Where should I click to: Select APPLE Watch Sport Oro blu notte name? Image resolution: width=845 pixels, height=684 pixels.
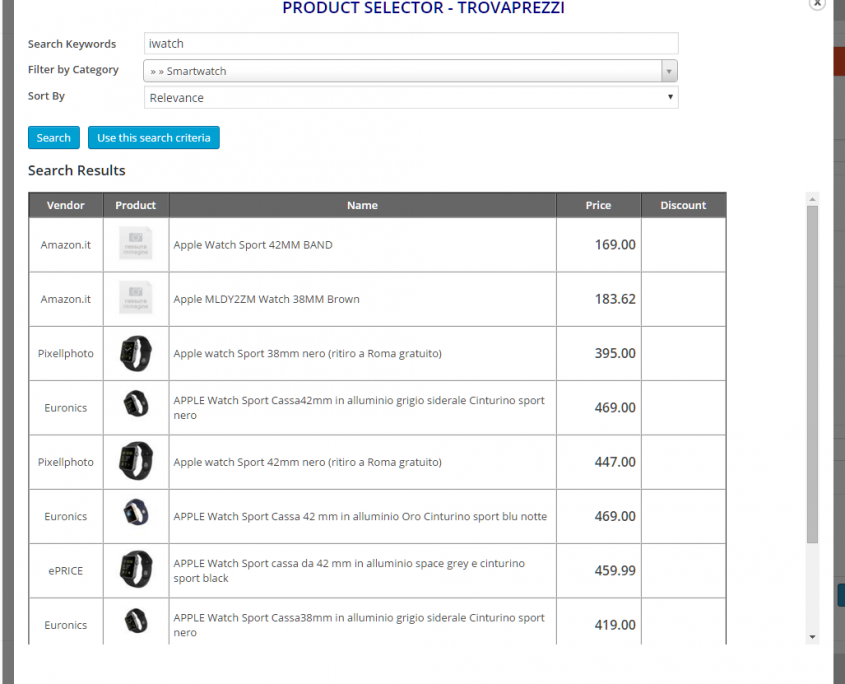click(x=360, y=516)
